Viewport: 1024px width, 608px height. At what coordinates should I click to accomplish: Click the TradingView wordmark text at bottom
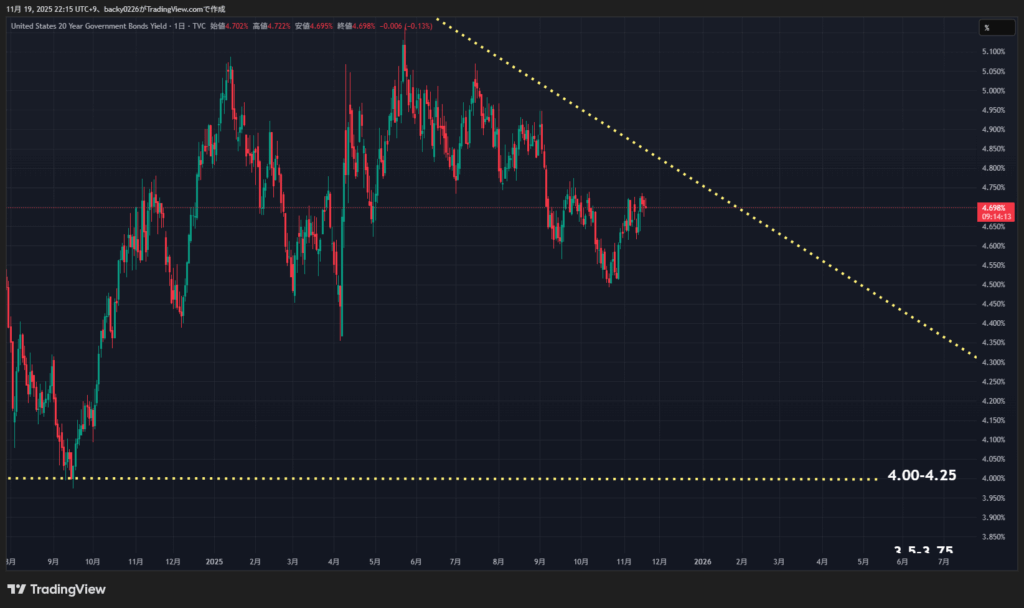point(68,589)
